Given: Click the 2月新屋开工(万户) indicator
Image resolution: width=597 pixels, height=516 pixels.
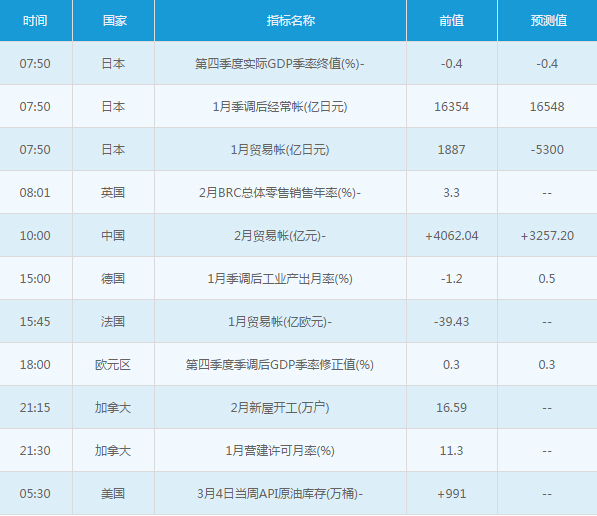Looking at the screenshot, I should (280, 408).
